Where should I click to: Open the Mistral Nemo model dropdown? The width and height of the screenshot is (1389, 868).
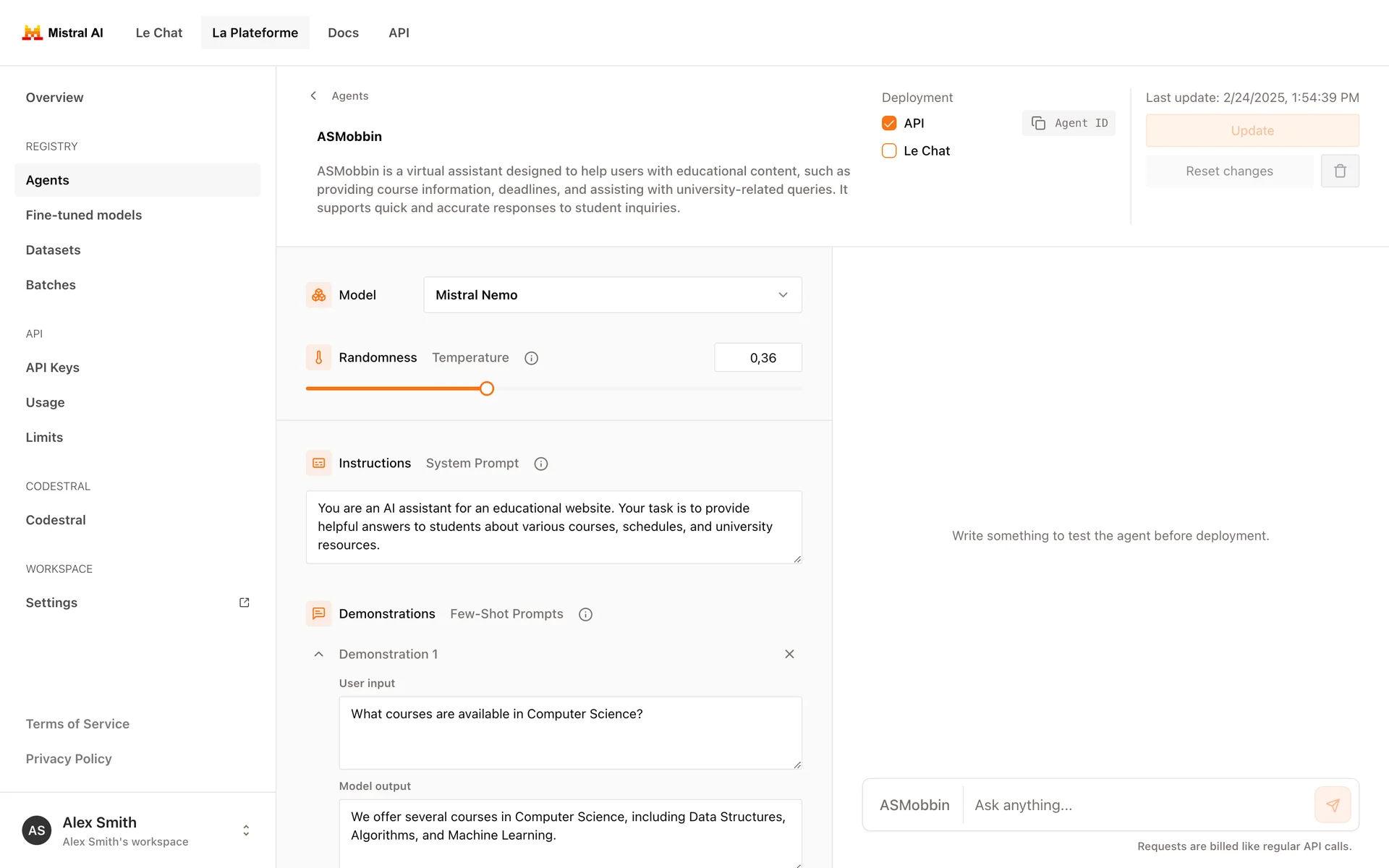612,295
